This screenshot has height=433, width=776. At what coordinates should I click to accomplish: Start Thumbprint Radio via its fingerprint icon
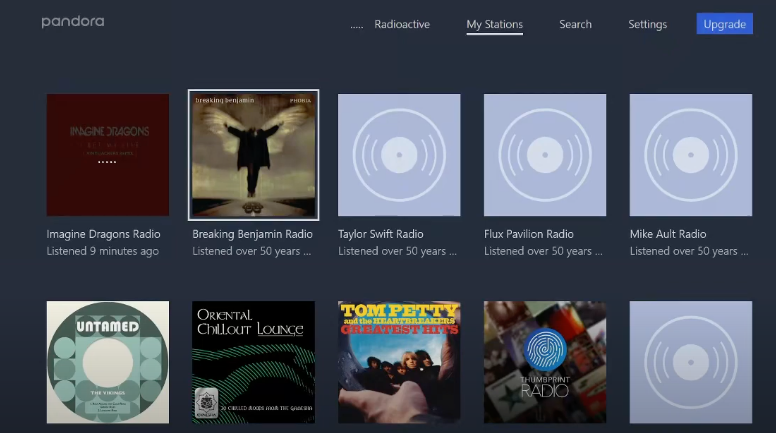coord(545,352)
